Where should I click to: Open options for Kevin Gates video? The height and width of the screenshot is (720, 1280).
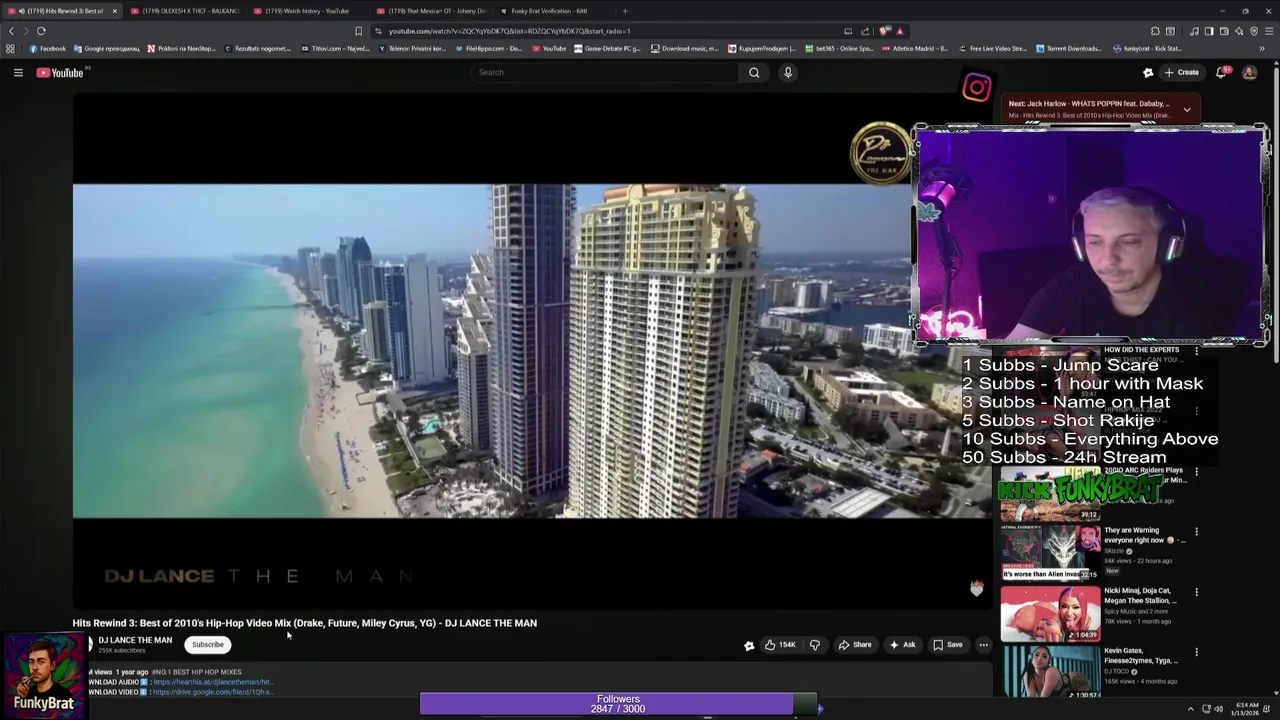point(1196,652)
